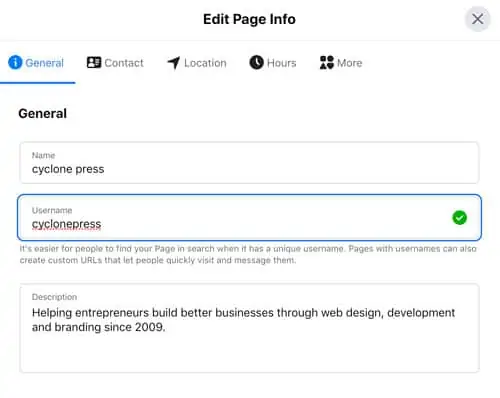Click into the Name field containing cyclone press
Screen dimensions: 500x398
point(249,163)
